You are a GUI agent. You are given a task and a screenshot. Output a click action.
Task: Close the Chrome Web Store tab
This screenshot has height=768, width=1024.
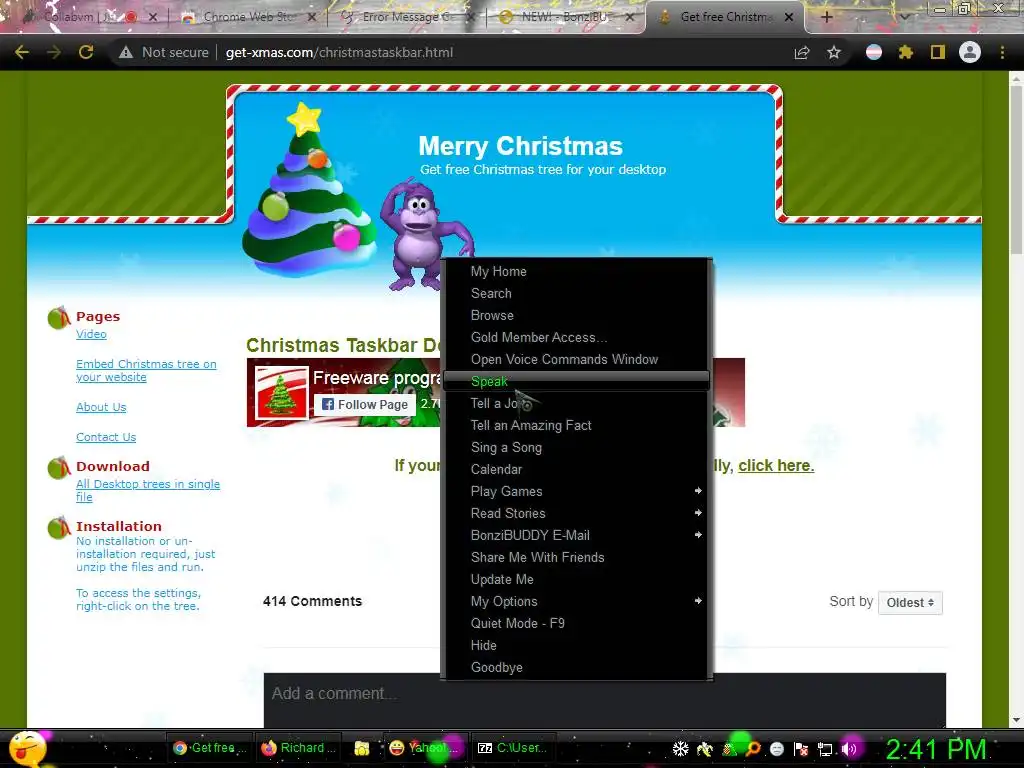coord(312,17)
